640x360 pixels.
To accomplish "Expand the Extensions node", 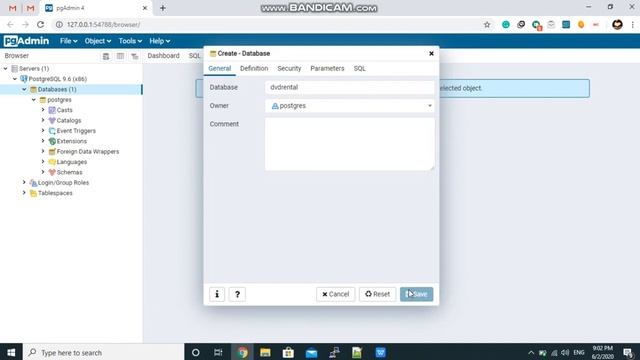I will (43, 141).
